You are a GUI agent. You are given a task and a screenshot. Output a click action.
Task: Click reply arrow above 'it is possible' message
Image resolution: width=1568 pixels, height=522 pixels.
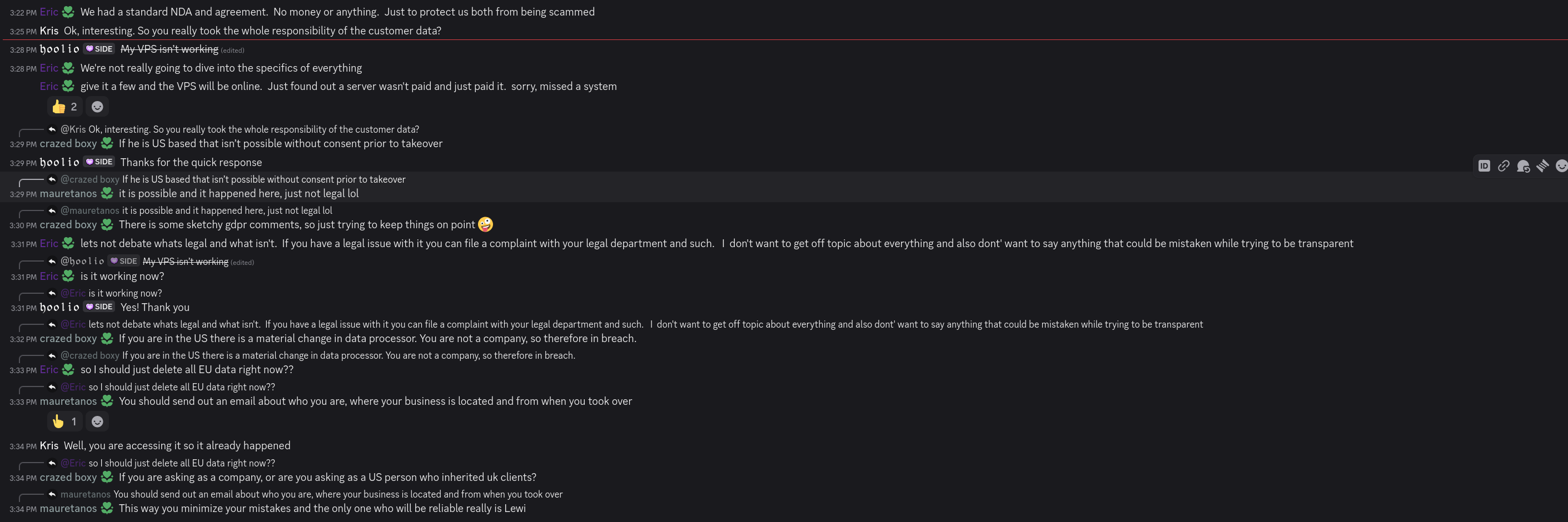tap(52, 179)
